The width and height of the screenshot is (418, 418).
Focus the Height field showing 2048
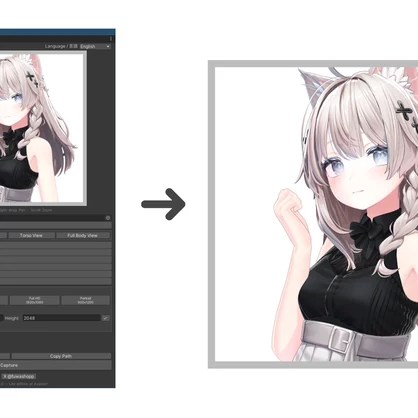click(x=61, y=318)
